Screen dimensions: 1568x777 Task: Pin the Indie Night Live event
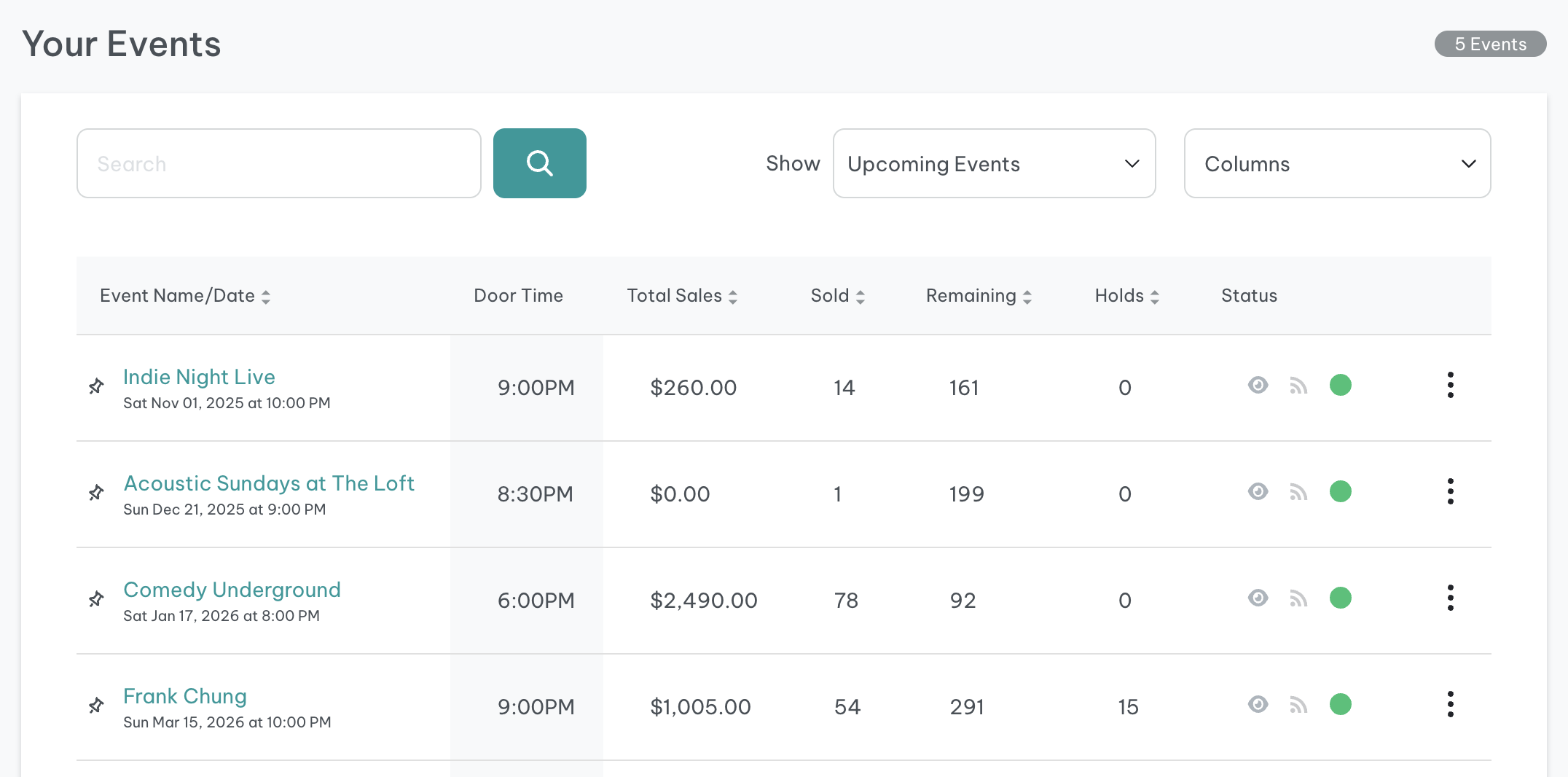click(96, 386)
